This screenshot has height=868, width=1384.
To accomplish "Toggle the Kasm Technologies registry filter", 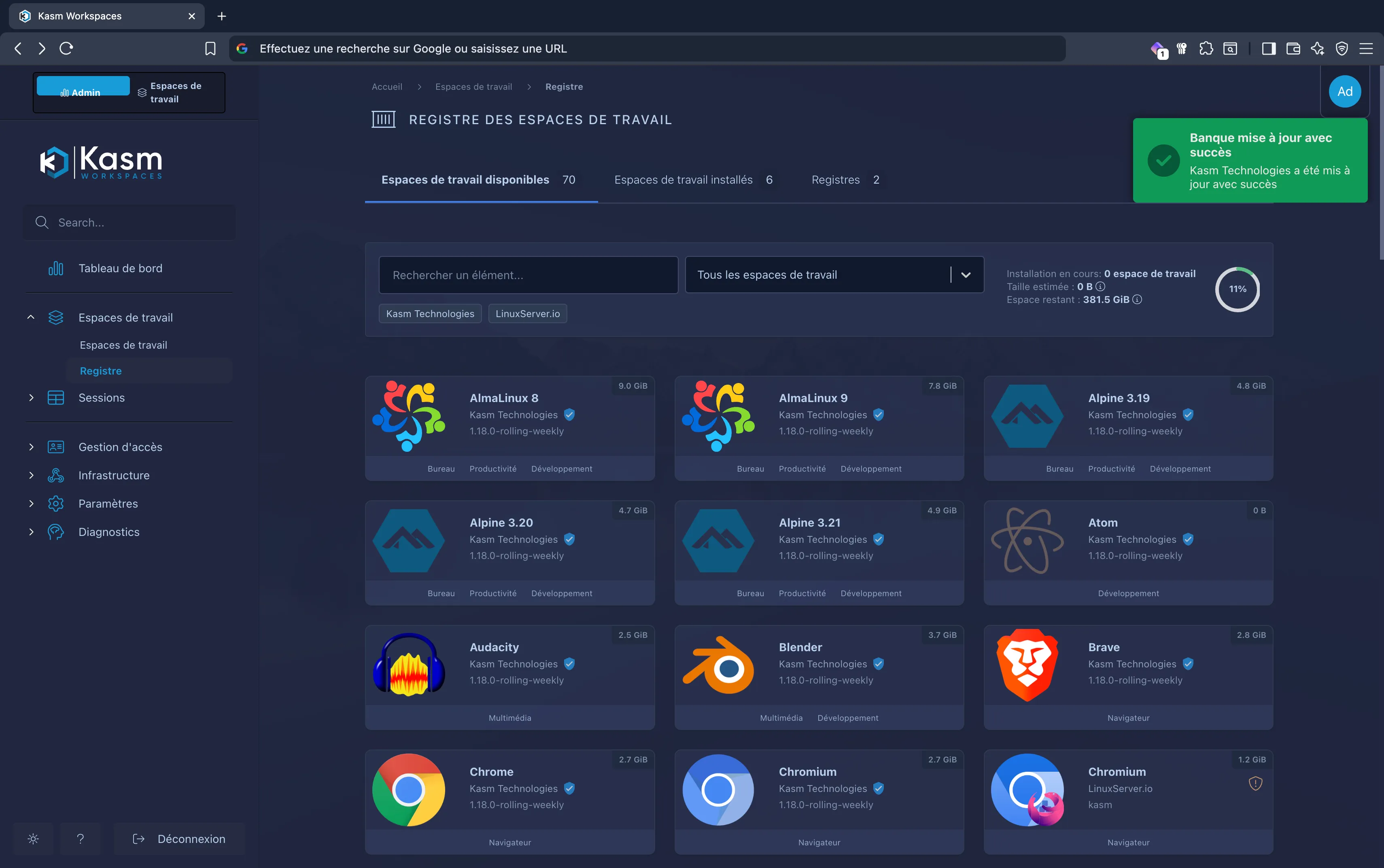I will click(430, 313).
